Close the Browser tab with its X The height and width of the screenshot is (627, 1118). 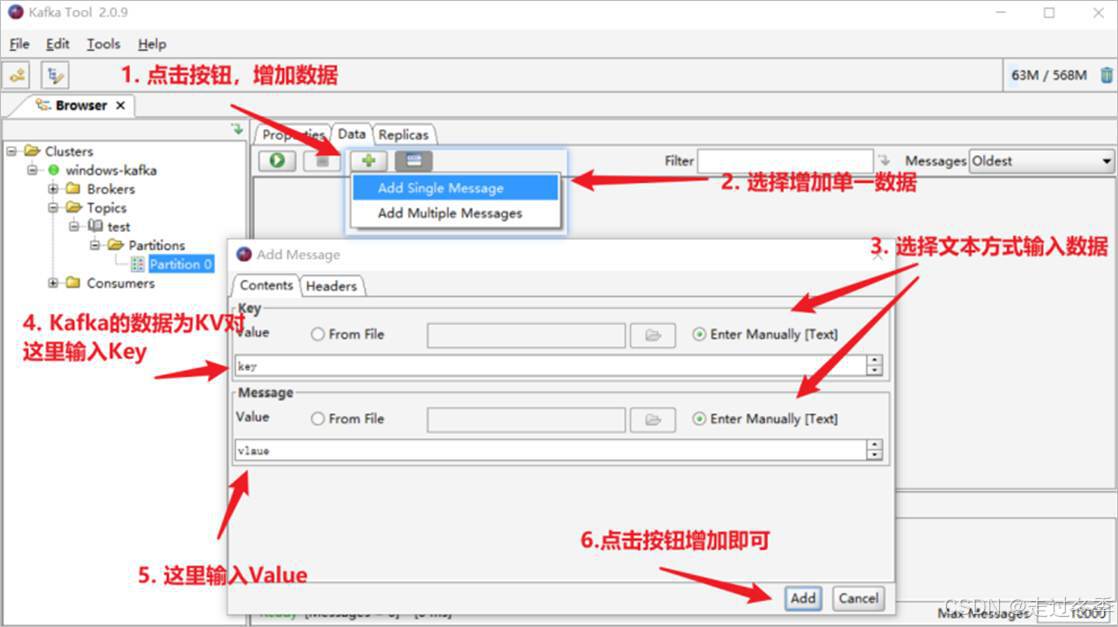(120, 105)
